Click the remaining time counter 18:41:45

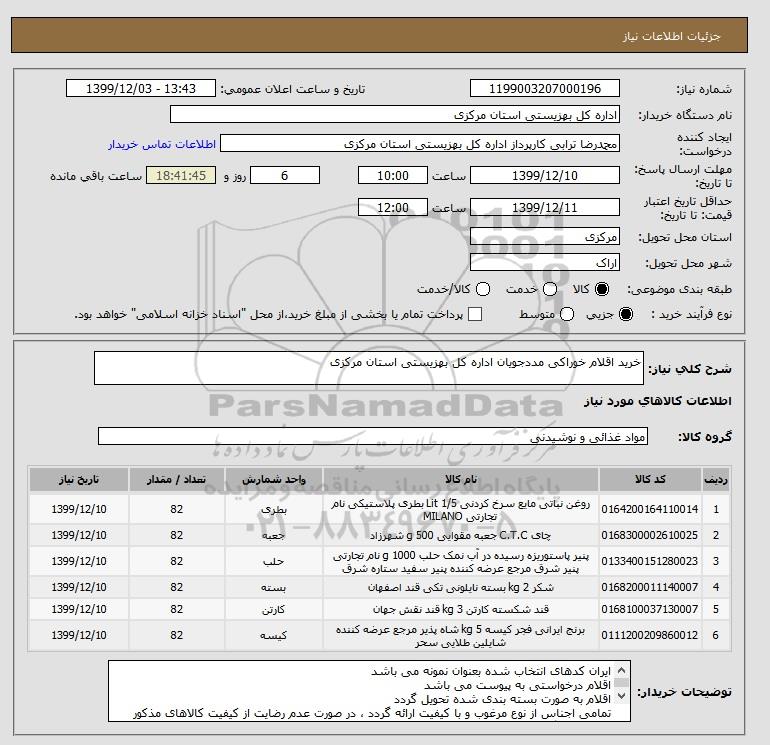(x=181, y=175)
